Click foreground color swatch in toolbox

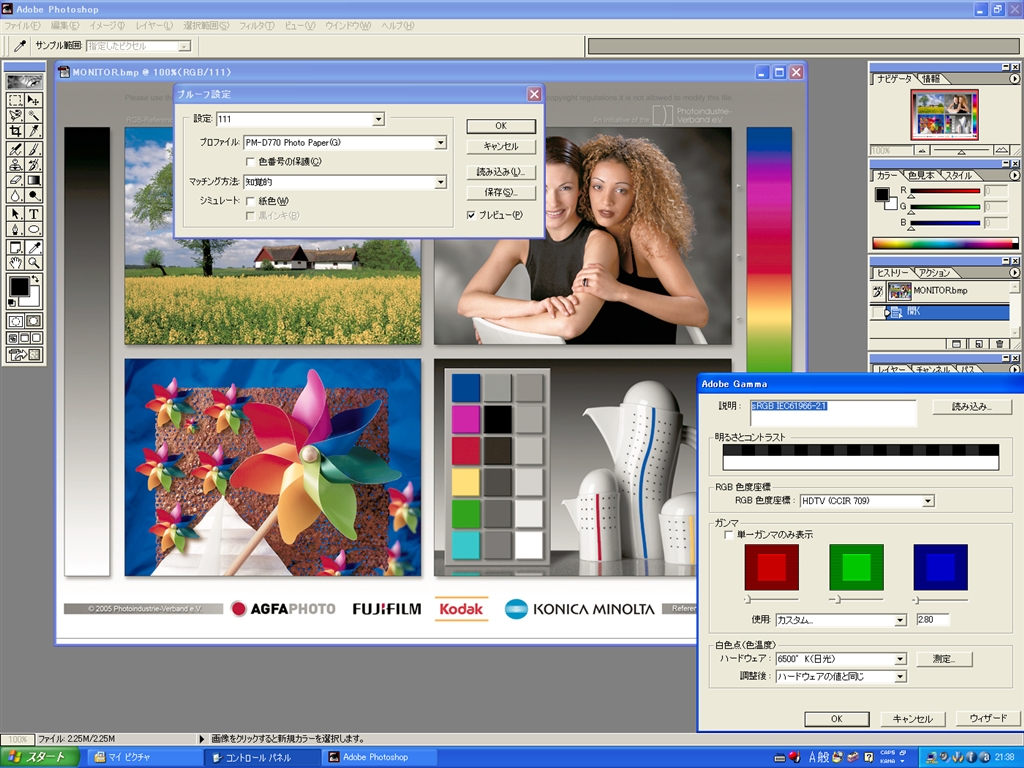(19, 286)
